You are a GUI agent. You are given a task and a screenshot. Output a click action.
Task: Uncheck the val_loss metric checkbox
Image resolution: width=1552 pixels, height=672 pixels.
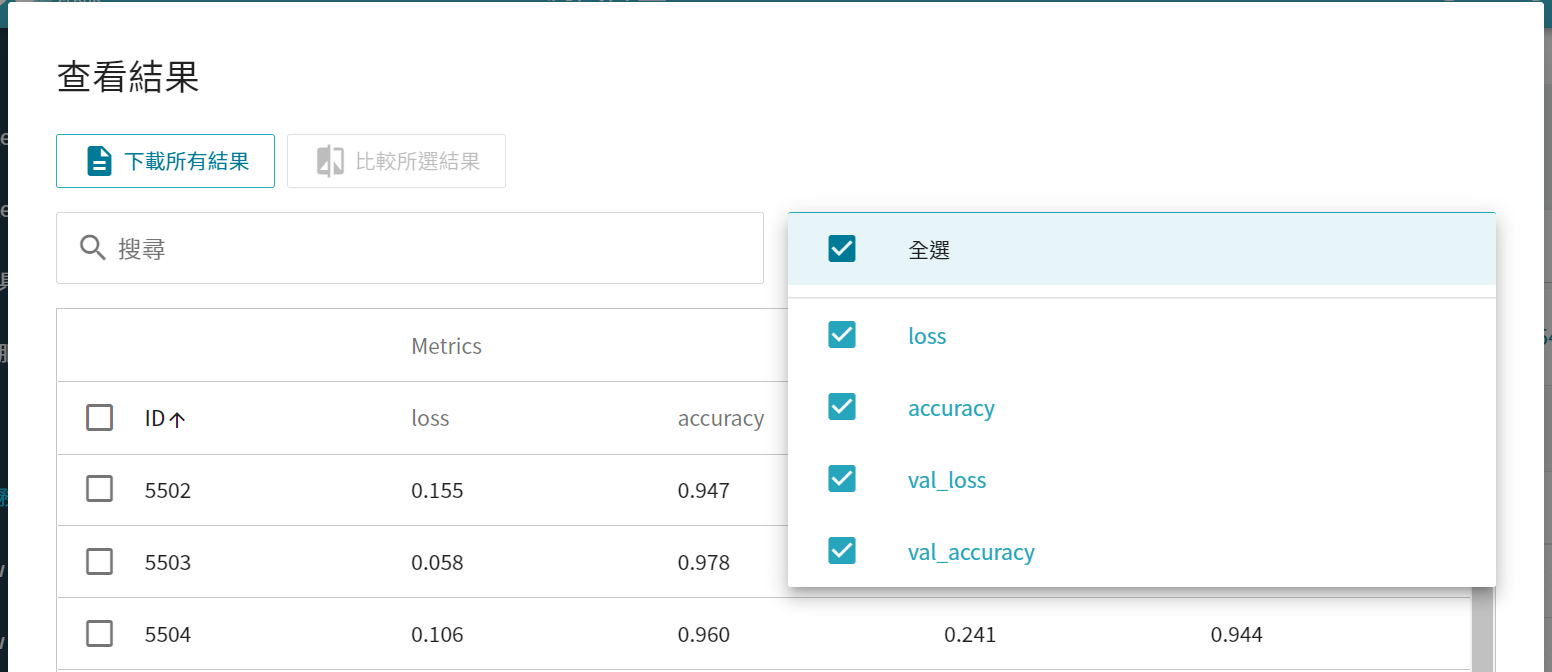tap(842, 479)
